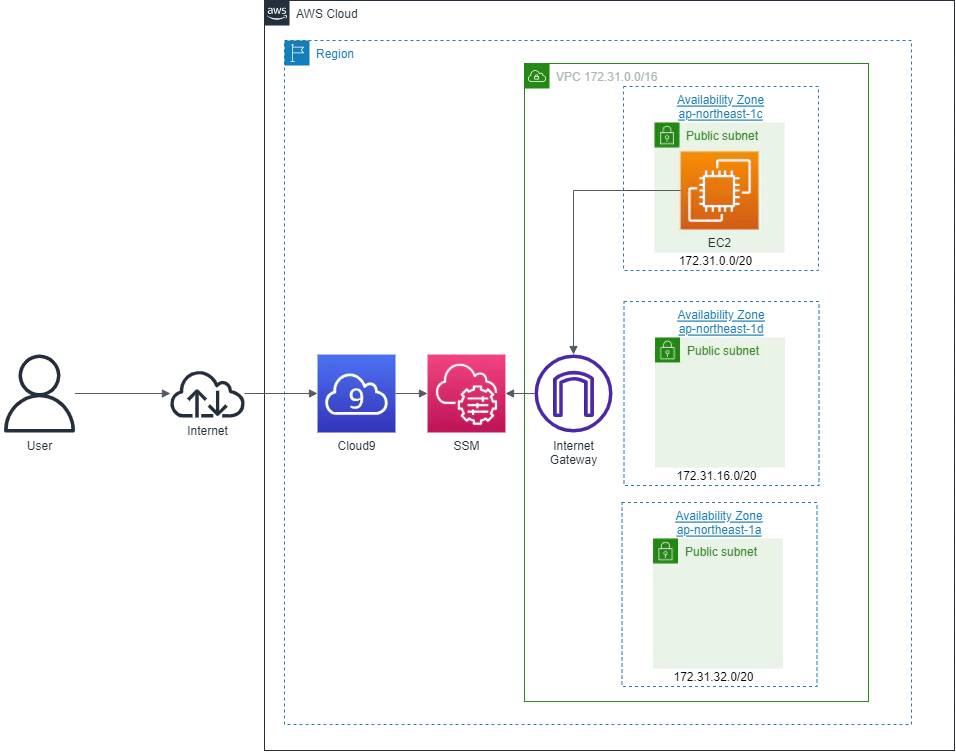The width and height of the screenshot is (956, 752).
Task: Select the 'Cloud9' label text
Action: point(357,446)
